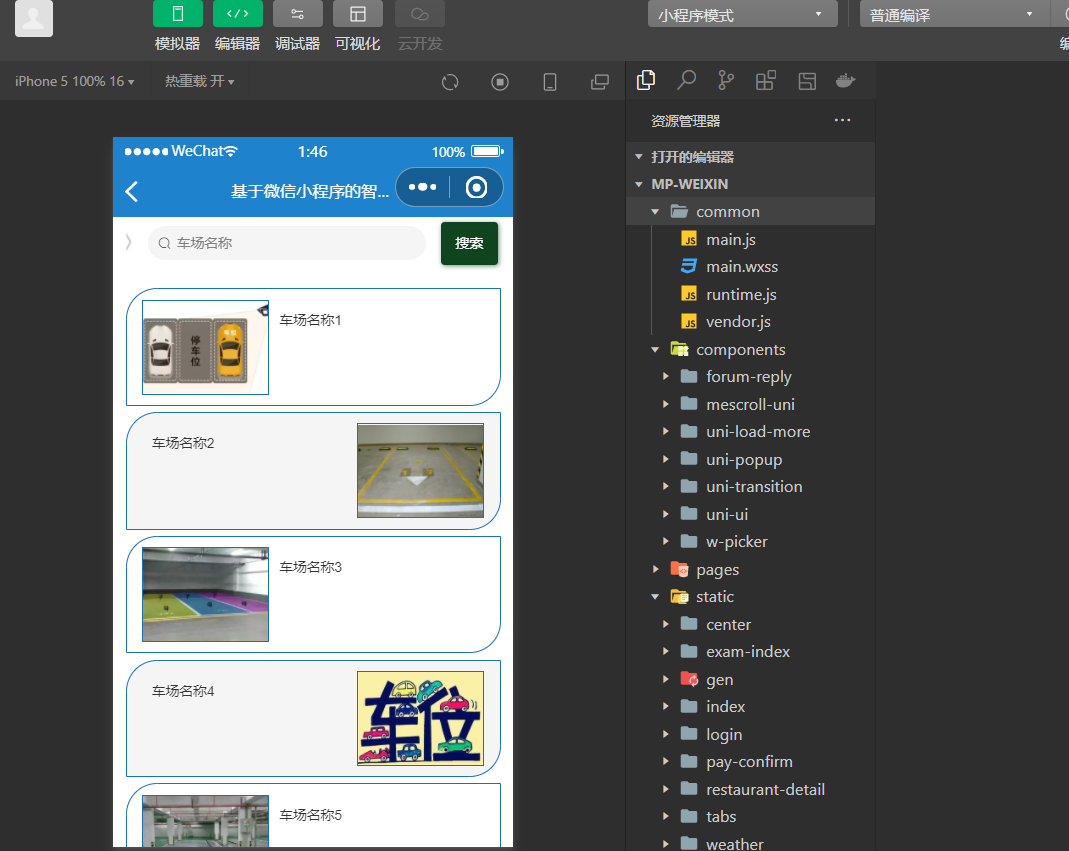Click the mini program page title text
The image size is (1069, 851).
[310, 192]
